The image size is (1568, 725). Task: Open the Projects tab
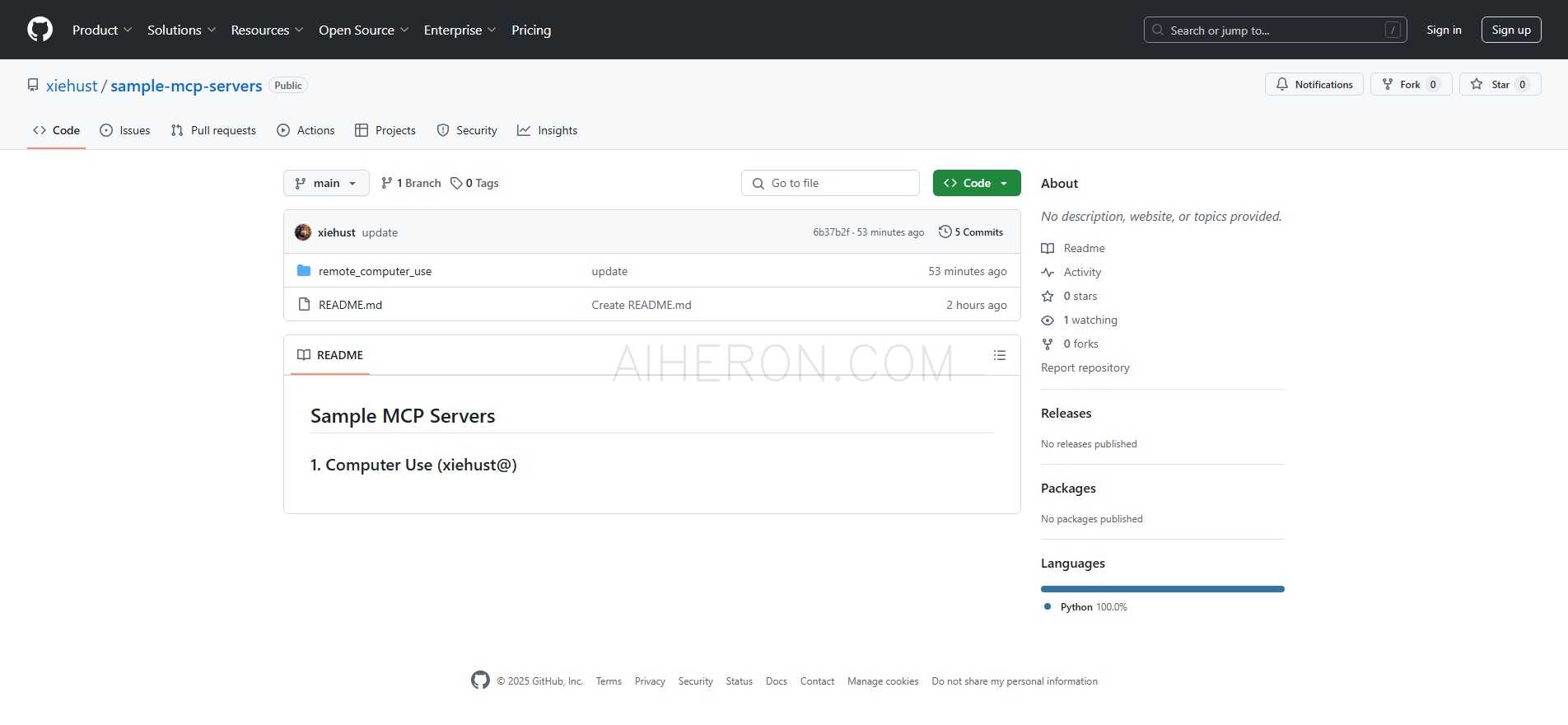tap(385, 130)
